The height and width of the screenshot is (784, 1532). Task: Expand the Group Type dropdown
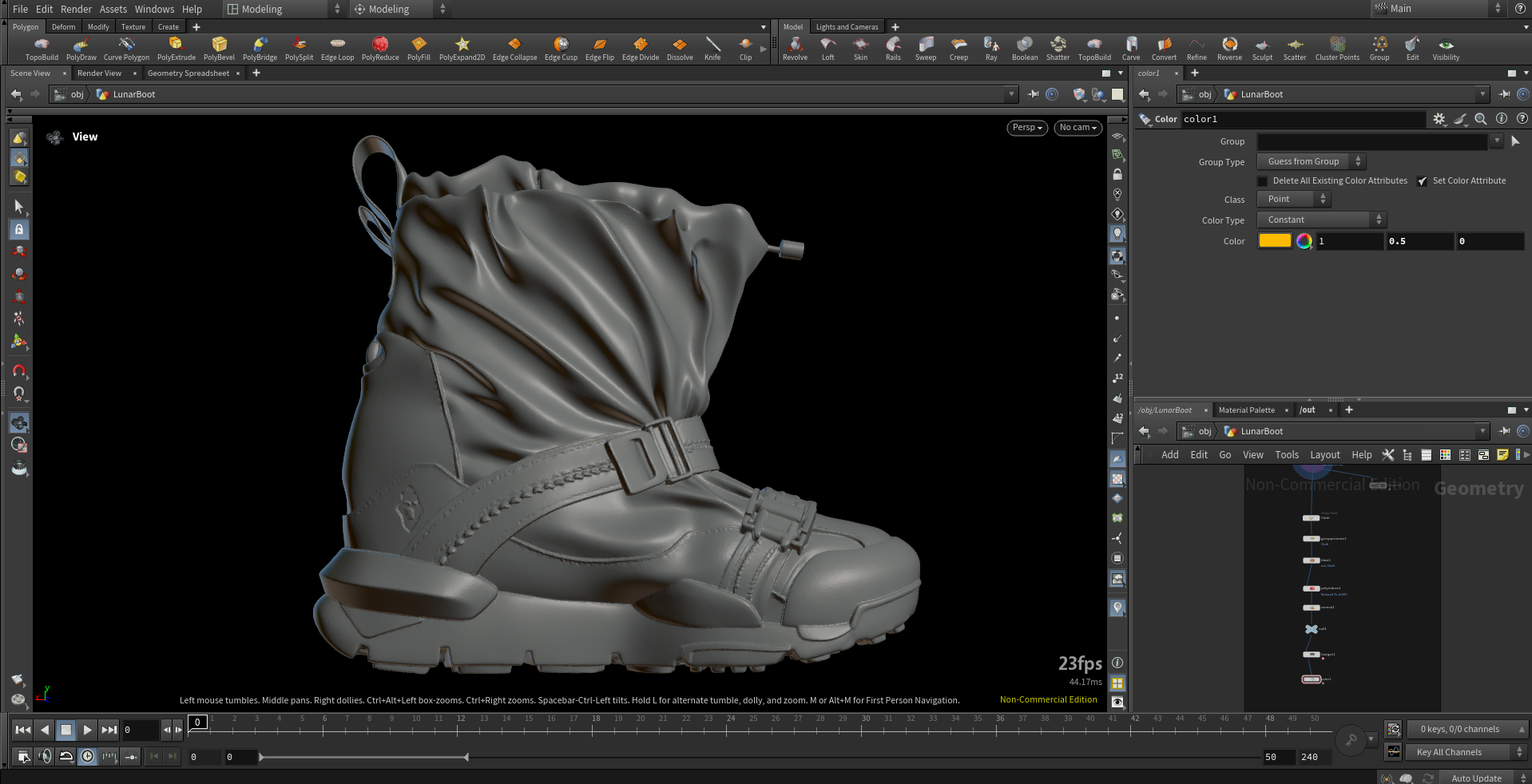pos(1311,161)
